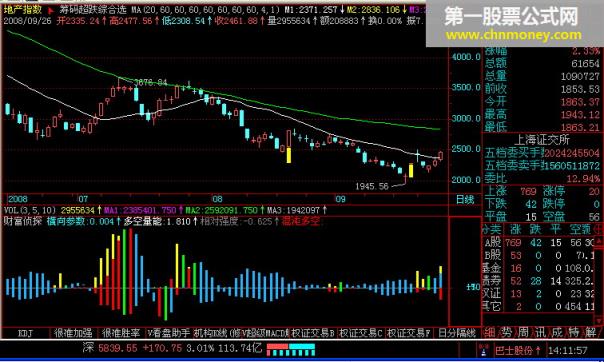Click the 筹码超跌综合选 indicator name
Screen dimensions: 604x362
93,10
